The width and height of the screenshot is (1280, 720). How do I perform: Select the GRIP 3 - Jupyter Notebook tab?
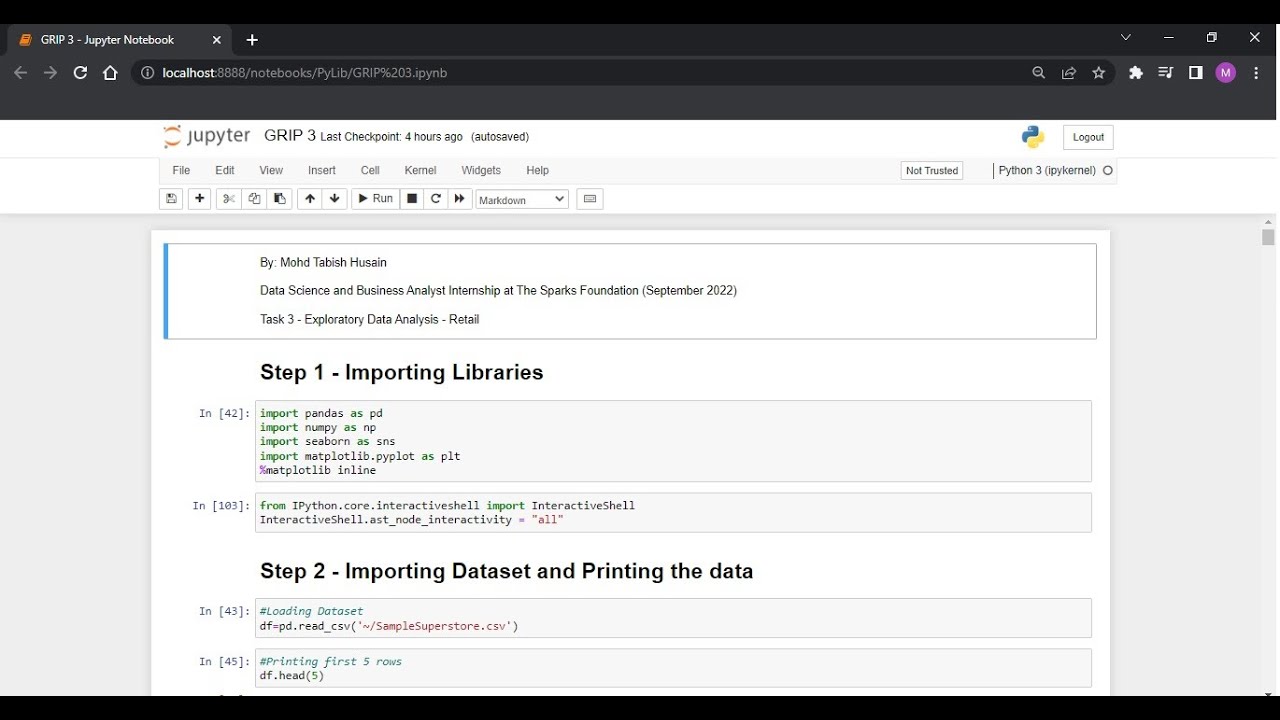pos(120,40)
